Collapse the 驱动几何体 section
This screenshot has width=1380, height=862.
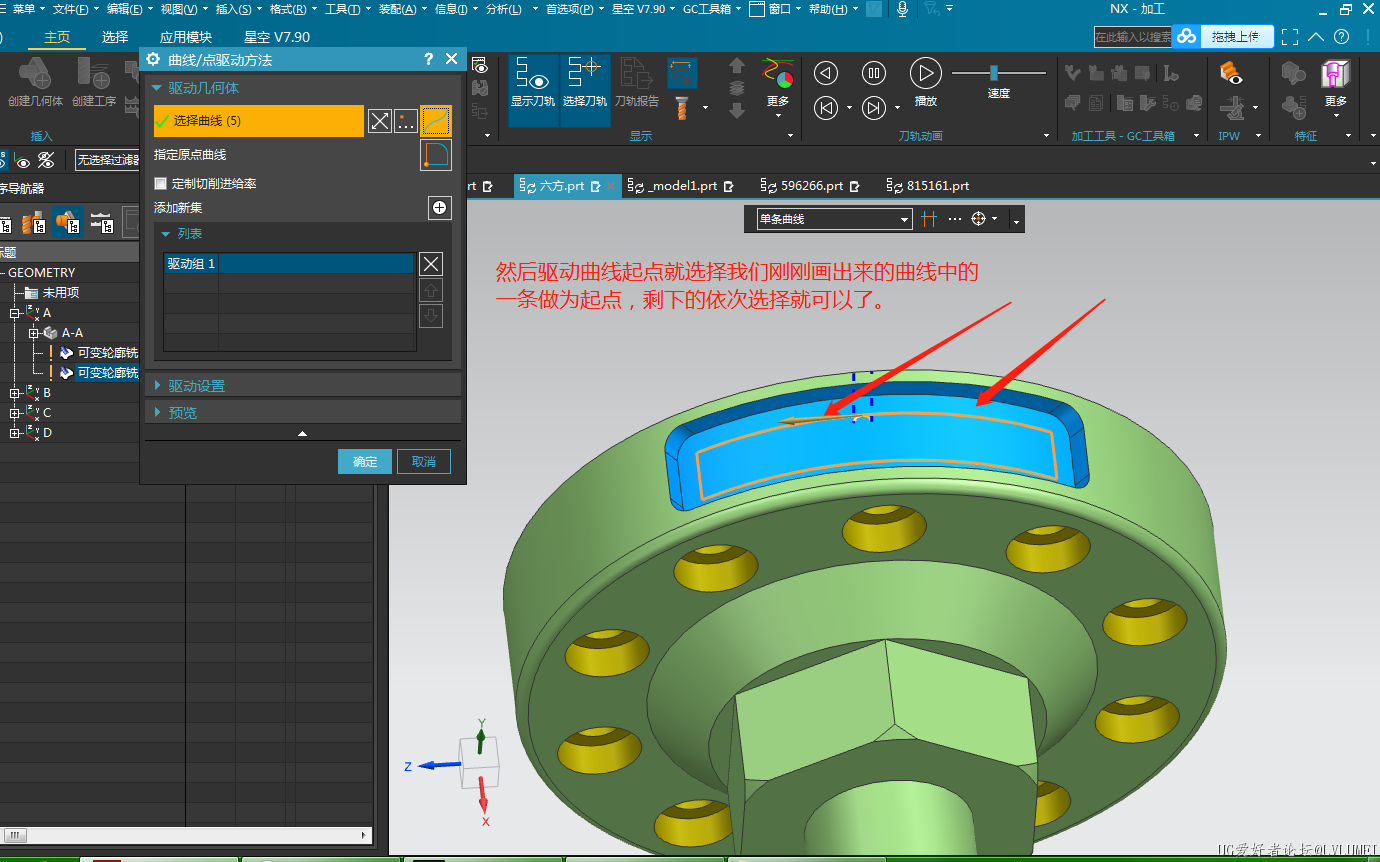(x=157, y=88)
